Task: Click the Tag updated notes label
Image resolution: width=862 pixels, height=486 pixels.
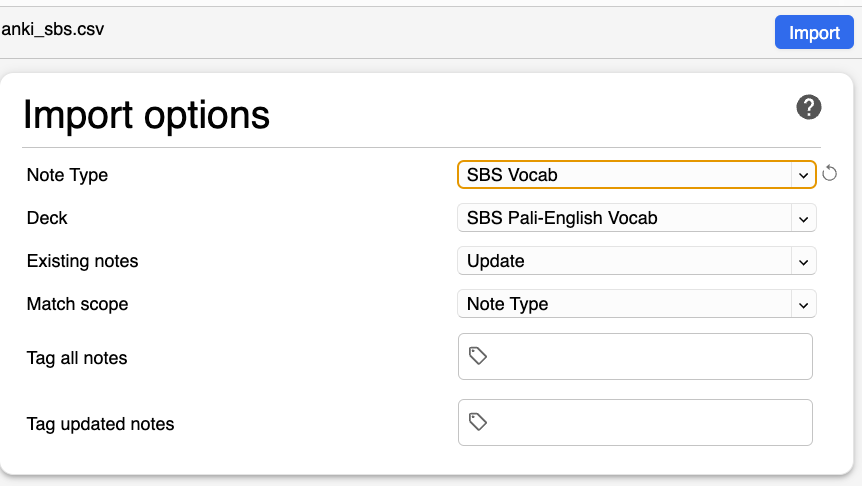Action: tap(101, 424)
